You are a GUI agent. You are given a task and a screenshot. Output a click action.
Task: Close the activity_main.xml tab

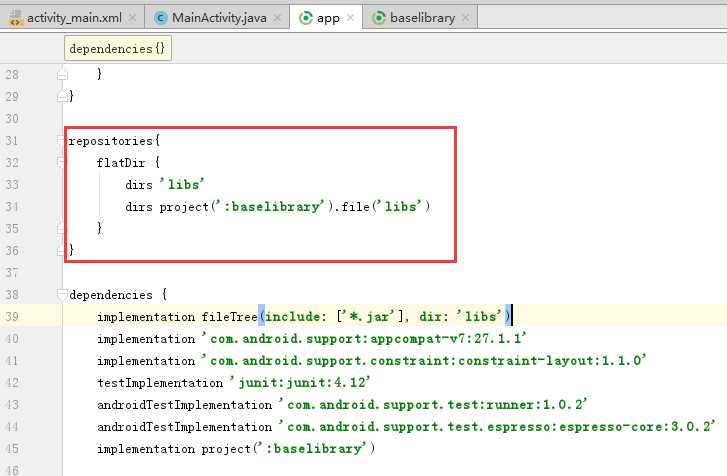133,18
